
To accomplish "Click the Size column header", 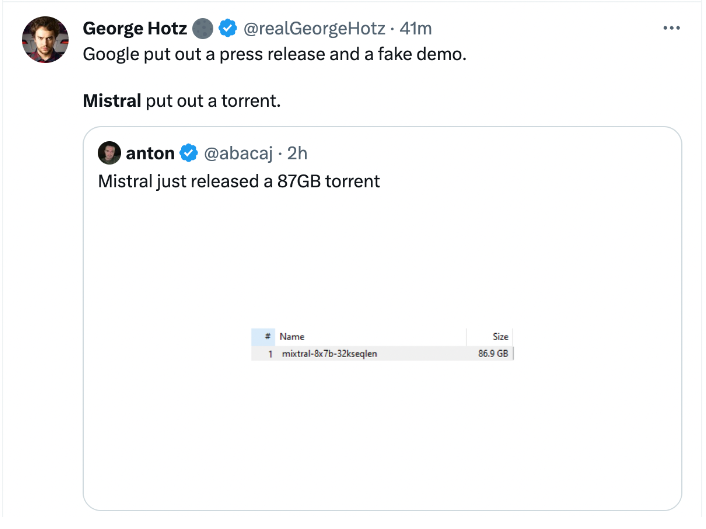I will pyautogui.click(x=500, y=337).
